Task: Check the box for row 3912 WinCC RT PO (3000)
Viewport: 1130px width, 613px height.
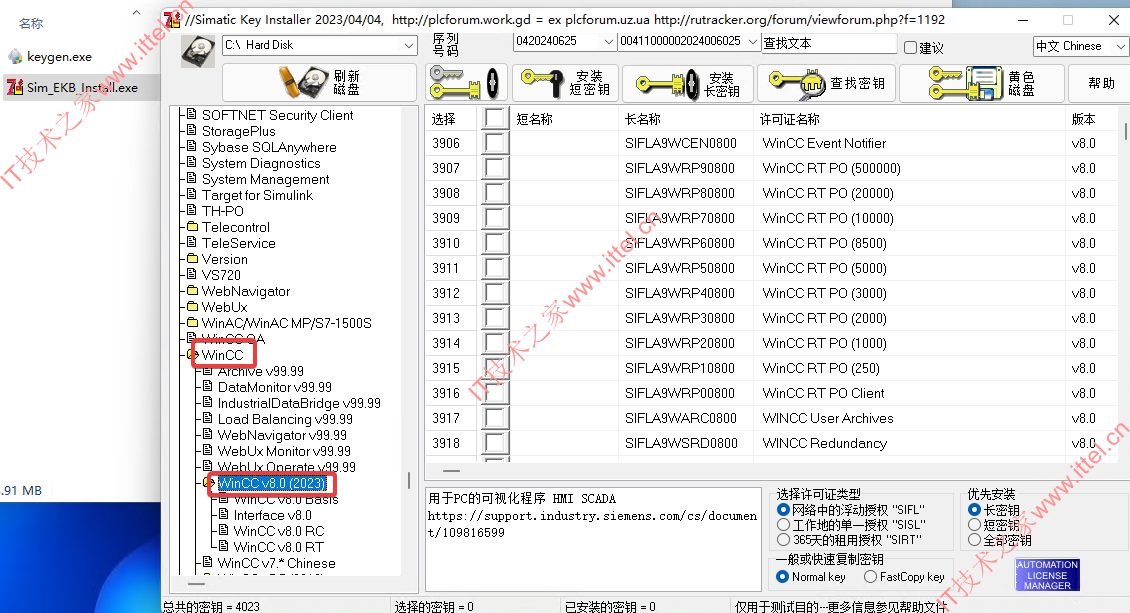Action: (496, 292)
